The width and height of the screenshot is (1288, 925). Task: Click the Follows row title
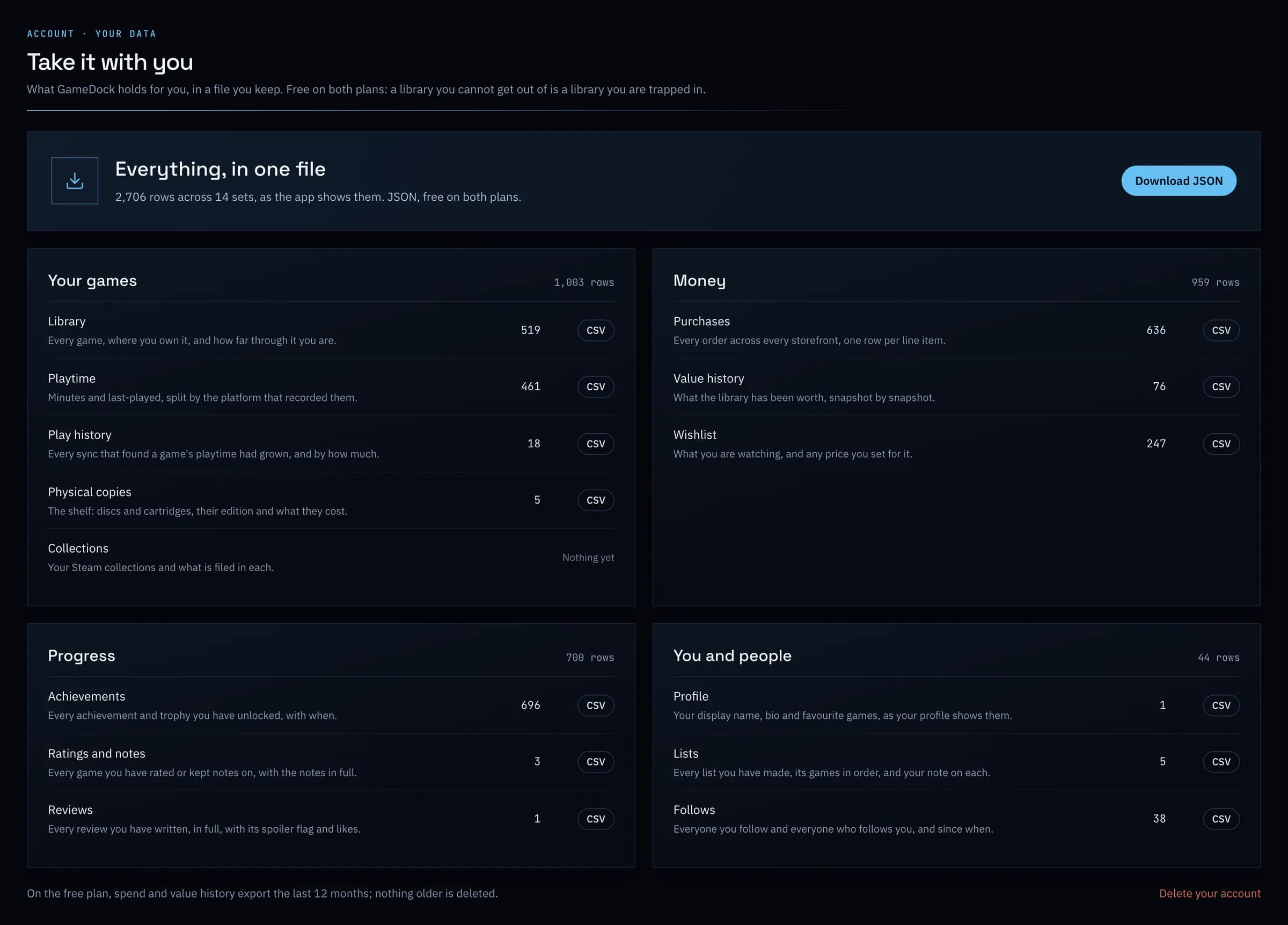tap(694, 810)
